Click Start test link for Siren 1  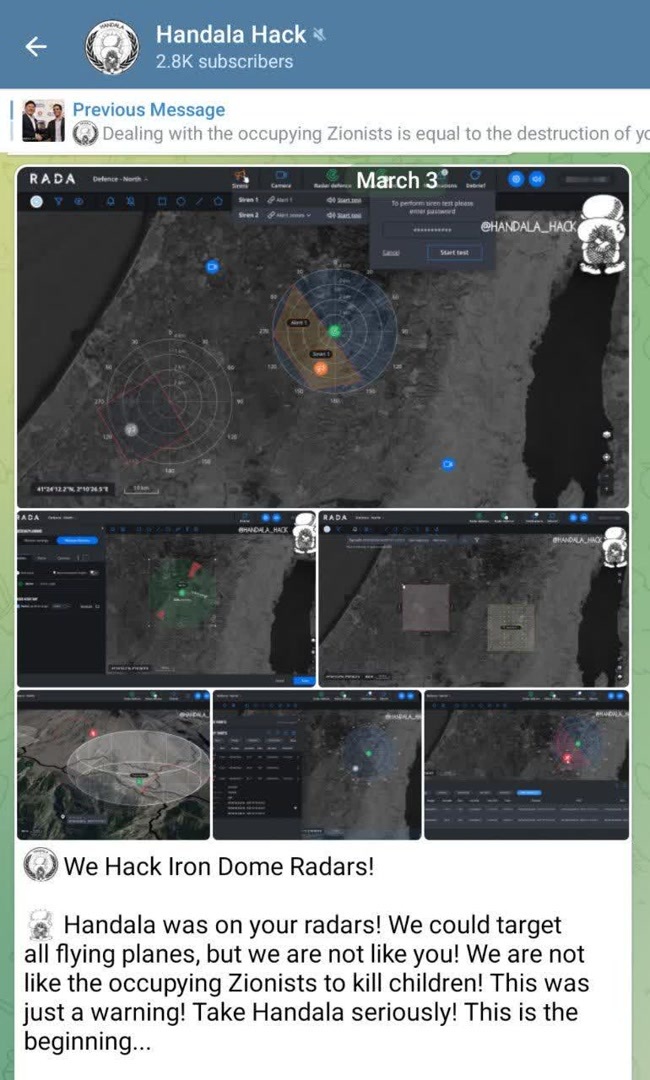coord(349,200)
